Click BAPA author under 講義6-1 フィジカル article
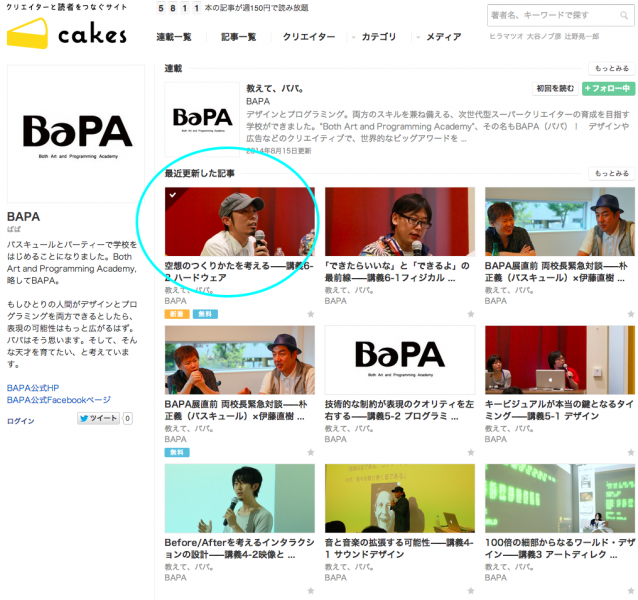This screenshot has width=638, height=600. click(336, 301)
